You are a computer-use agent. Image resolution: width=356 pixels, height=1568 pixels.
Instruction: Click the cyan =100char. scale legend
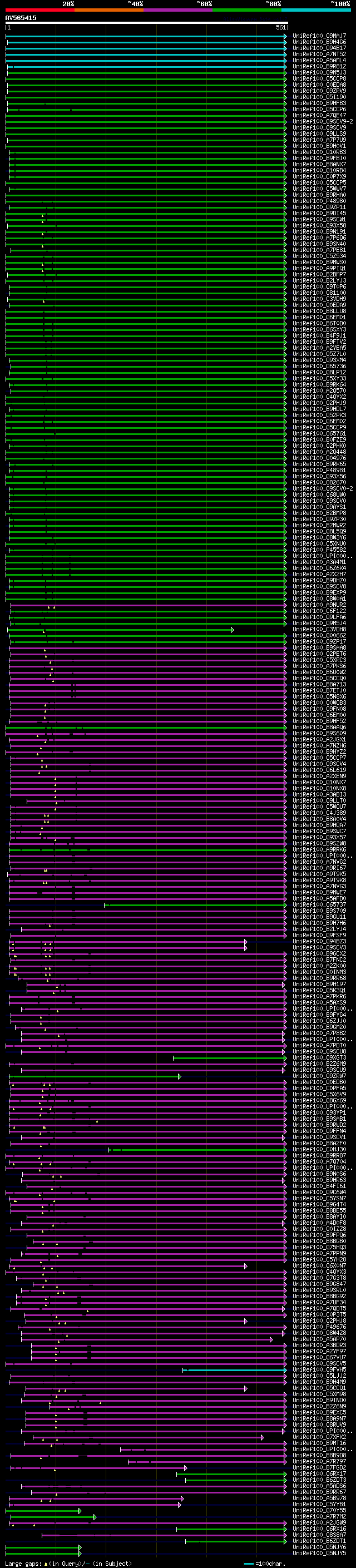tap(264, 1564)
